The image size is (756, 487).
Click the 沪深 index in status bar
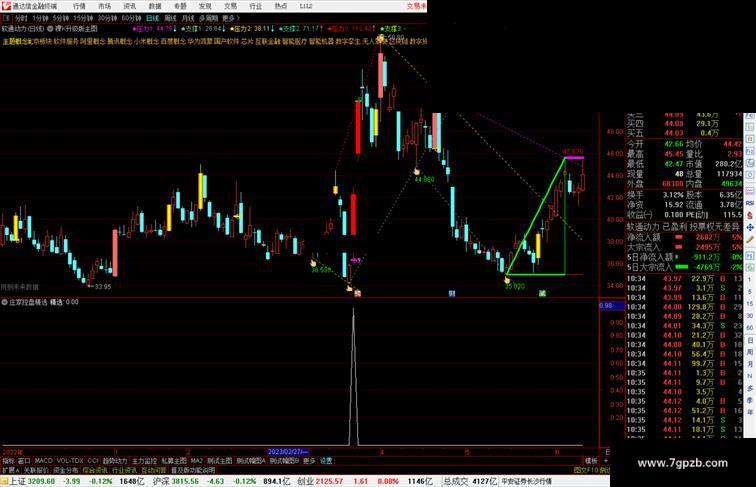coord(161,481)
